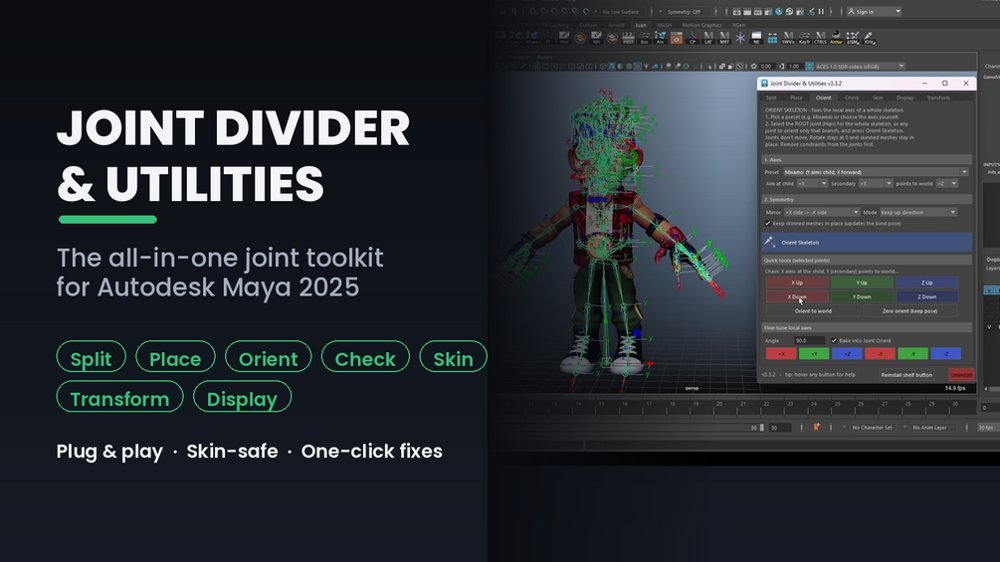
Task: Open the ACES 1.0 SDR-video view transform dropdown
Action: pos(860,66)
